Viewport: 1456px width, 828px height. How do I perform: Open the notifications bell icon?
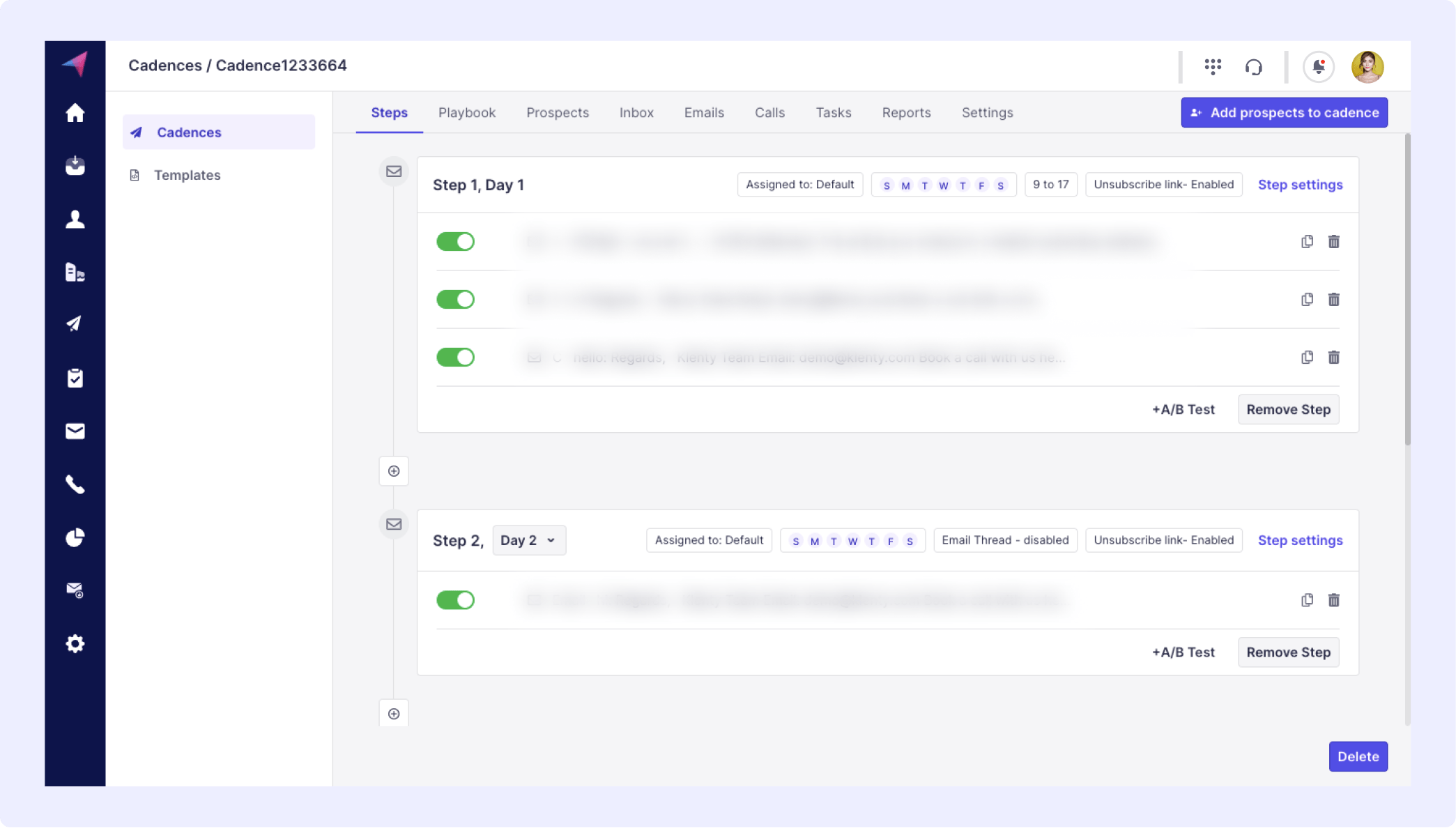pyautogui.click(x=1318, y=67)
